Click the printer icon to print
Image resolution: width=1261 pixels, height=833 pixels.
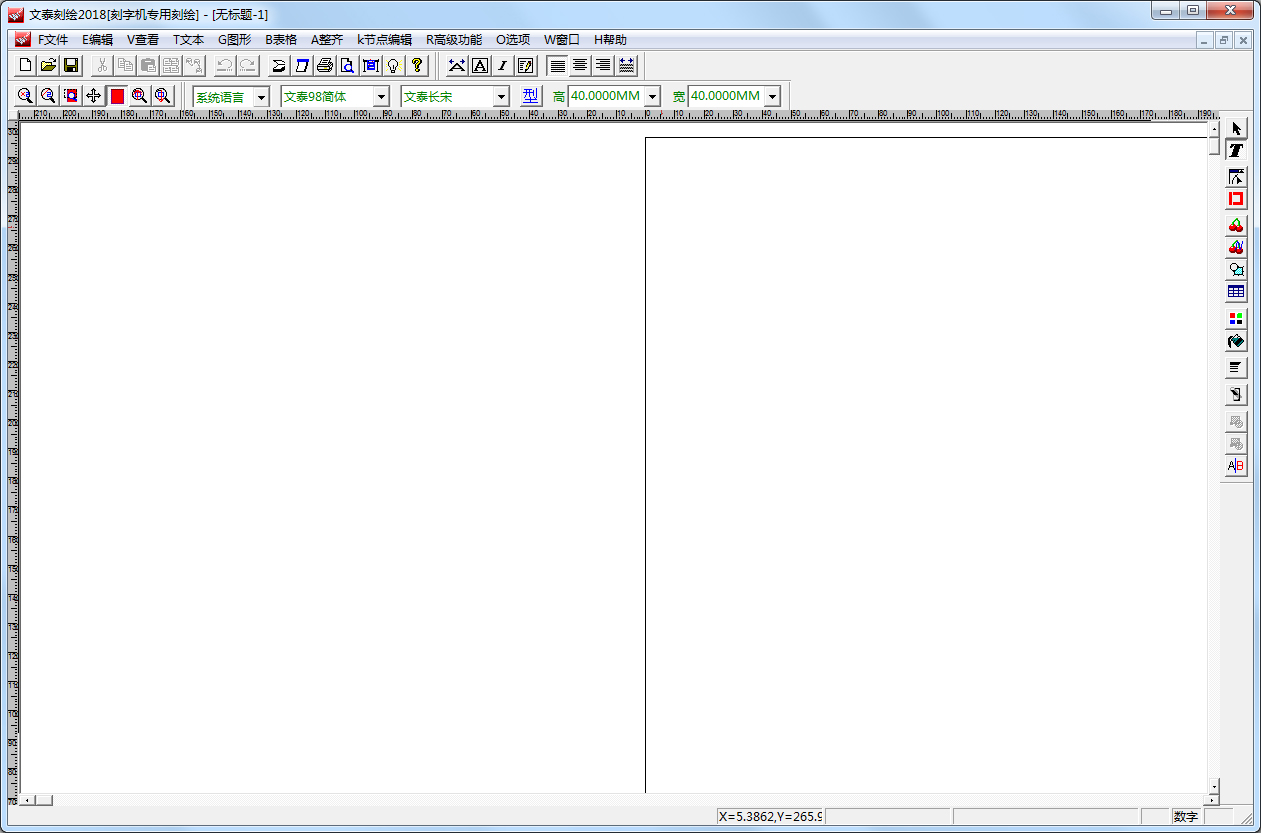tap(325, 66)
